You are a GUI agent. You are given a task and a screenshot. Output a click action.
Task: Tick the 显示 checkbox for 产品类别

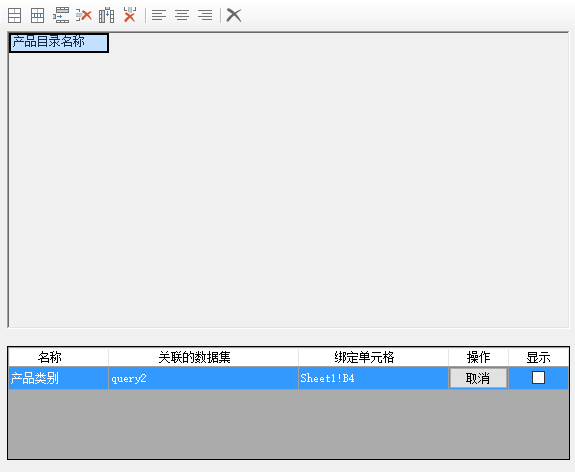[x=538, y=378]
